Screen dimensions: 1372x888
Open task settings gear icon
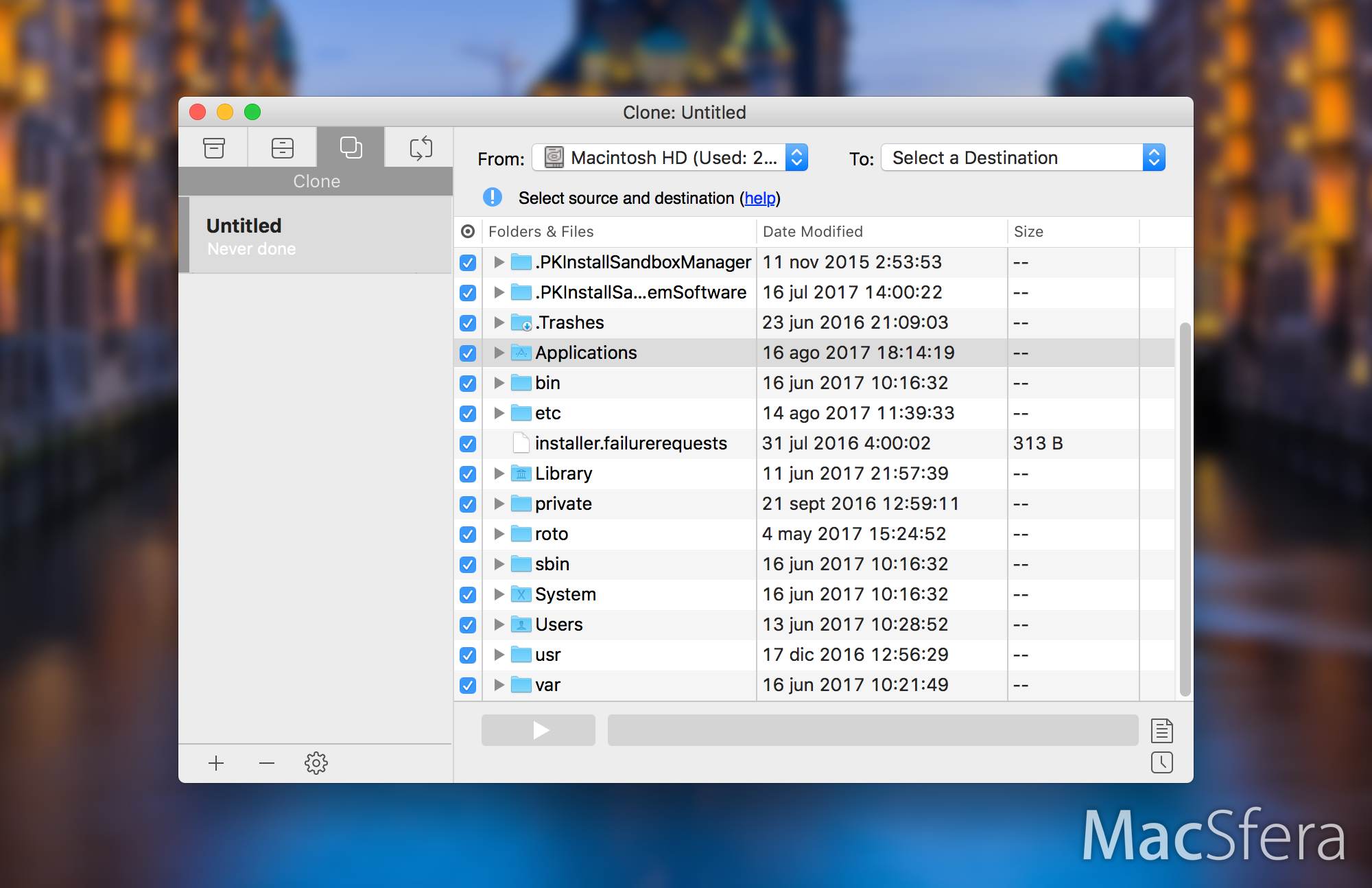[316, 763]
